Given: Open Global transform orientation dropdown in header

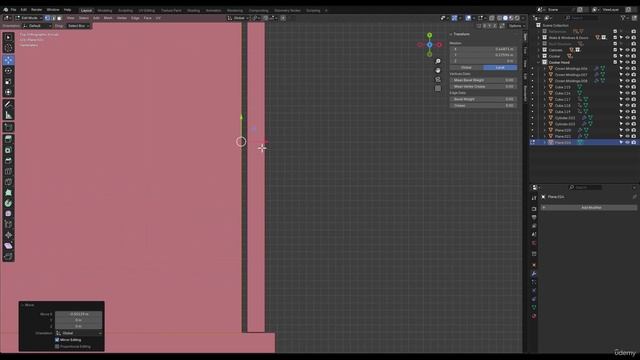Looking at the screenshot, I should click(x=238, y=18).
